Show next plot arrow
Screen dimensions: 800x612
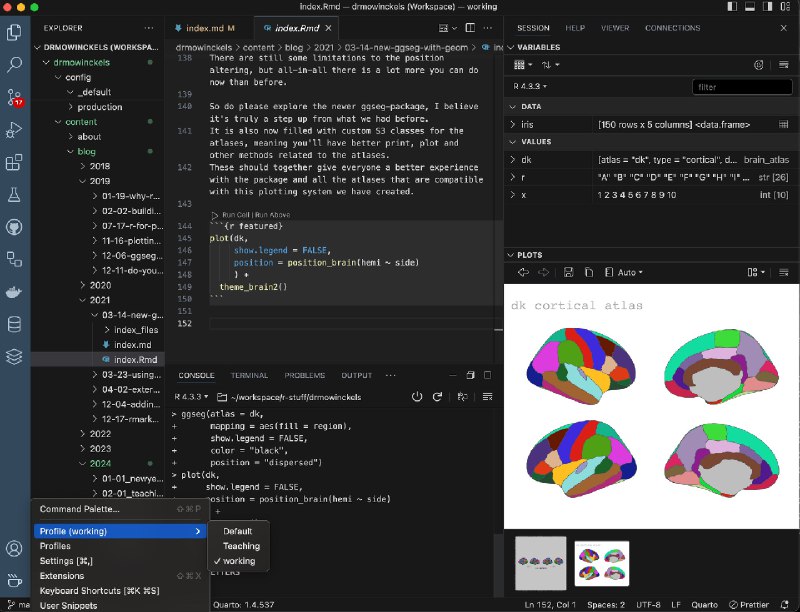point(544,272)
